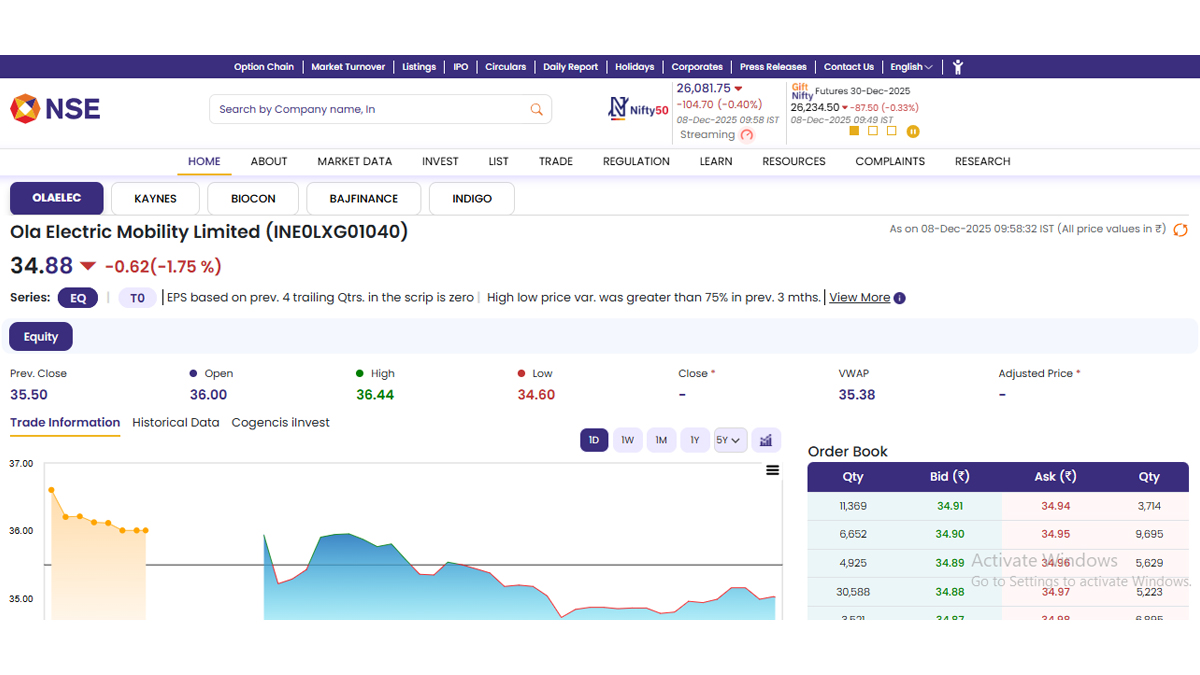Click the accessibility person icon
The height and width of the screenshot is (675, 1200).
click(x=957, y=67)
